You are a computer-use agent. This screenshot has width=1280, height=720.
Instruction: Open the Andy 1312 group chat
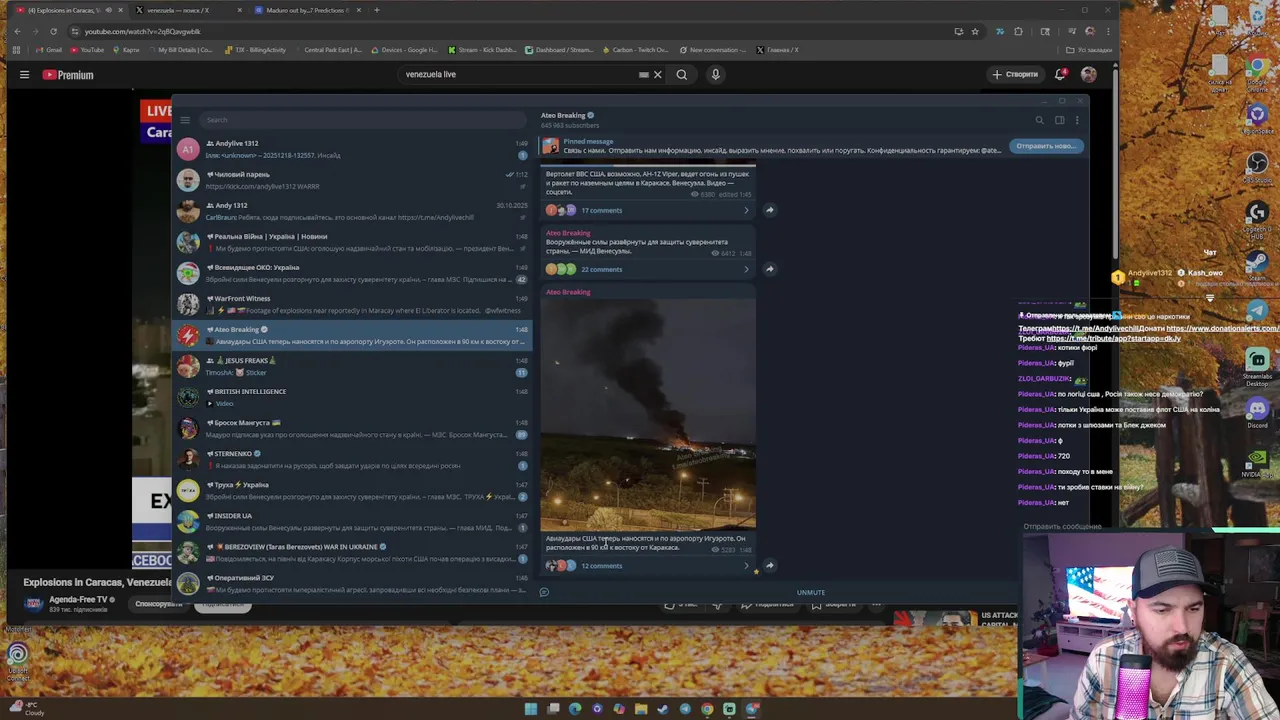pos(352,211)
